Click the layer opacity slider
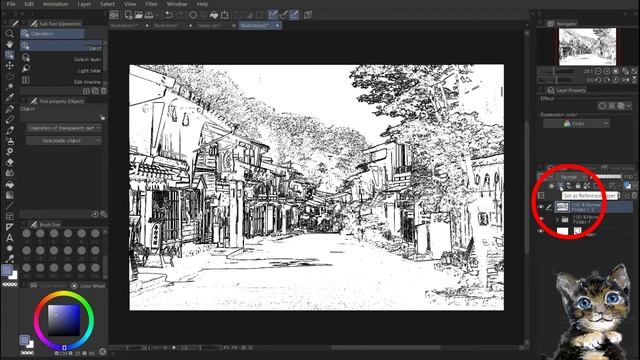 [x=607, y=177]
